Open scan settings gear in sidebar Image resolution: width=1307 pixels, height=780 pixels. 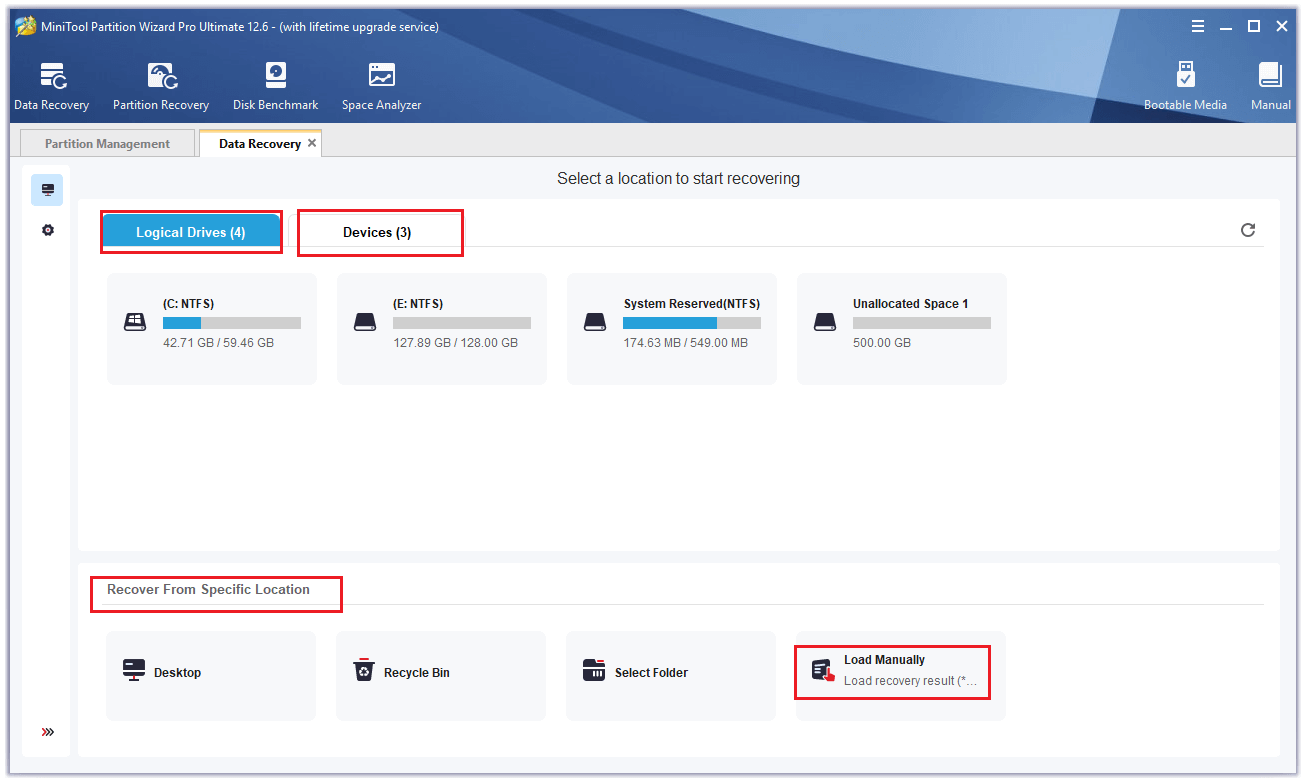[47, 230]
